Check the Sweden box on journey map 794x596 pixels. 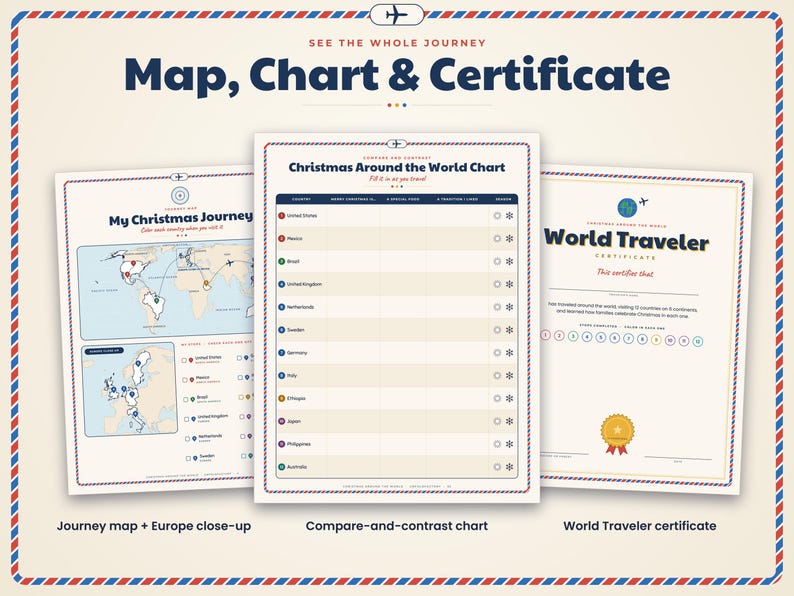coord(188,458)
